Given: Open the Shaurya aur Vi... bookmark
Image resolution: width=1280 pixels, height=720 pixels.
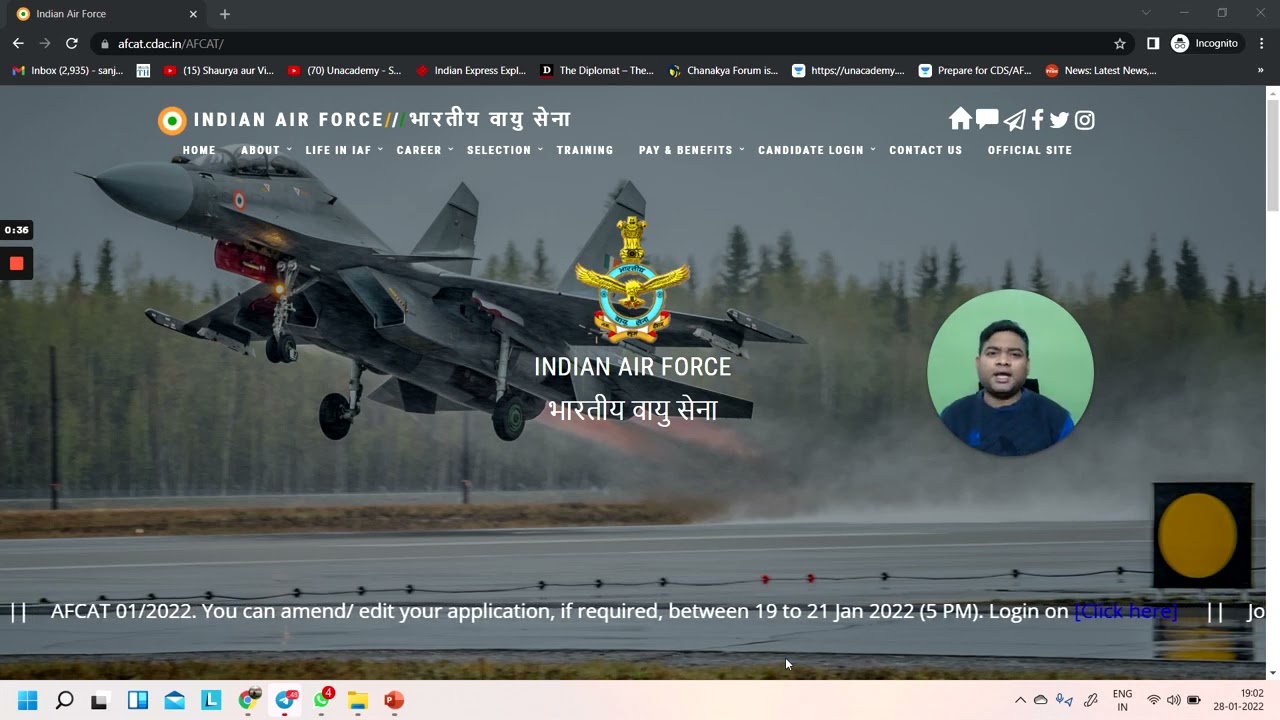Looking at the screenshot, I should [218, 70].
